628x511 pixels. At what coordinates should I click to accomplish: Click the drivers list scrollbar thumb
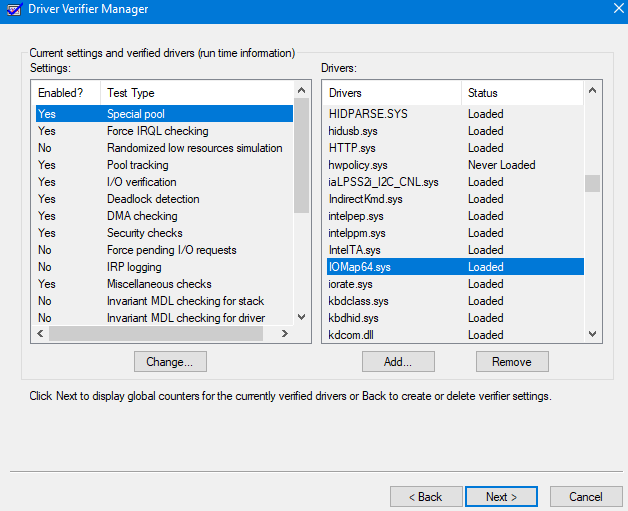tap(592, 183)
